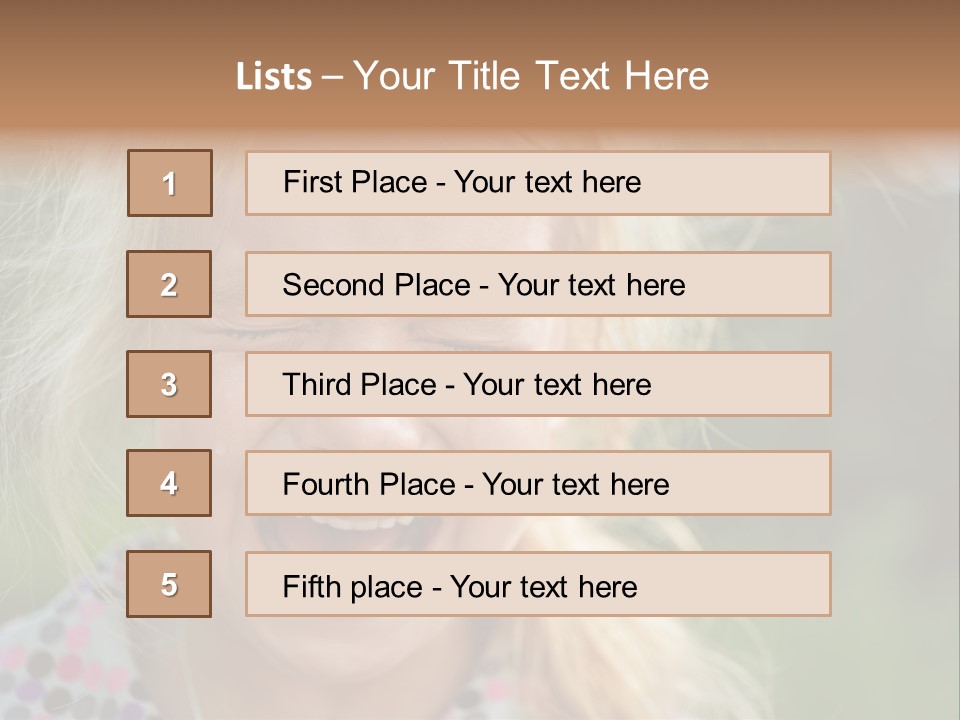This screenshot has height=720, width=960.
Task: Select the Your Title Text Here heading
Action: [531, 76]
